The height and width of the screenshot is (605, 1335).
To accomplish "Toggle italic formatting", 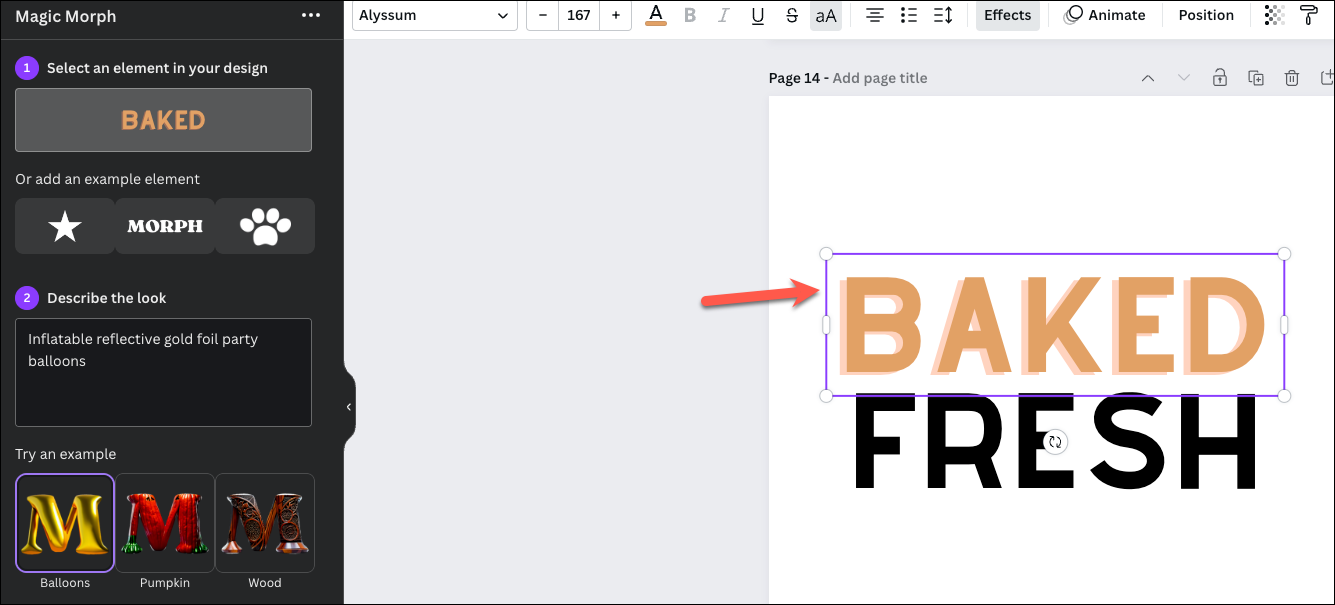I will [723, 15].
